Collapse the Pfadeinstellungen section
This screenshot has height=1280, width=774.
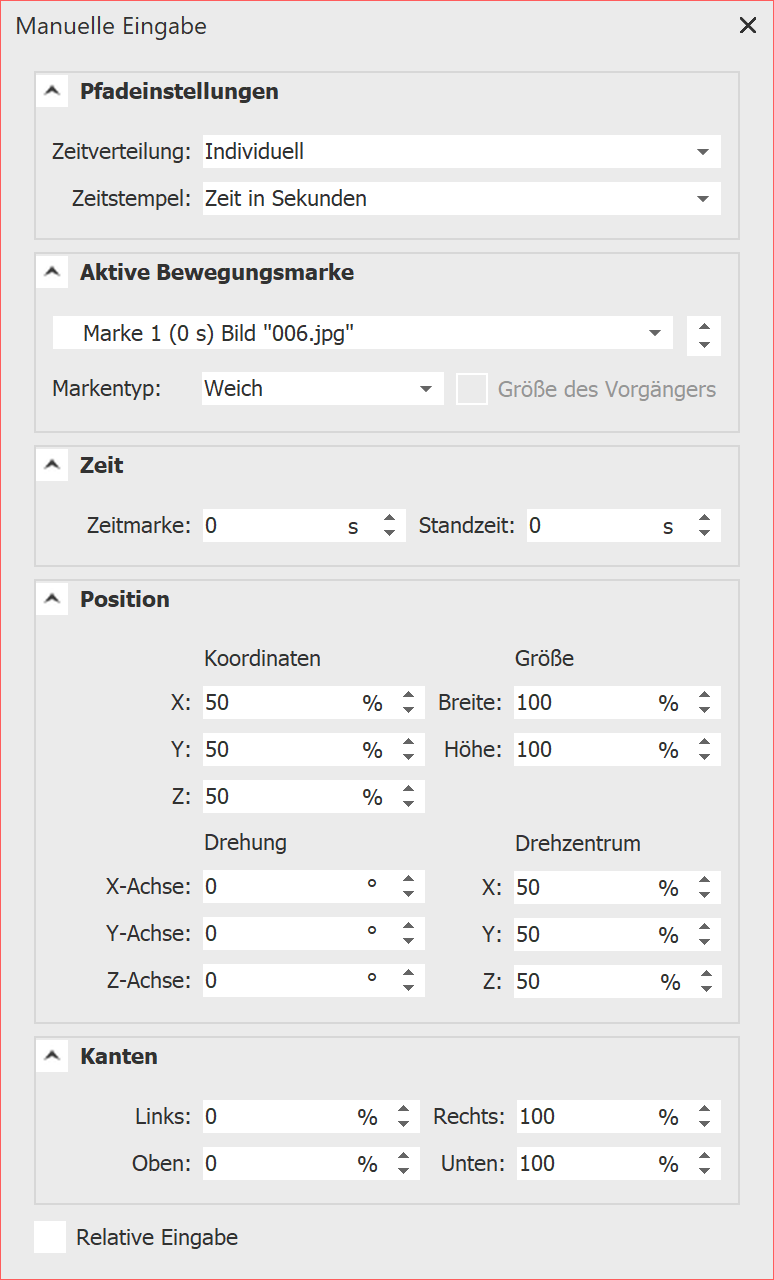51,92
